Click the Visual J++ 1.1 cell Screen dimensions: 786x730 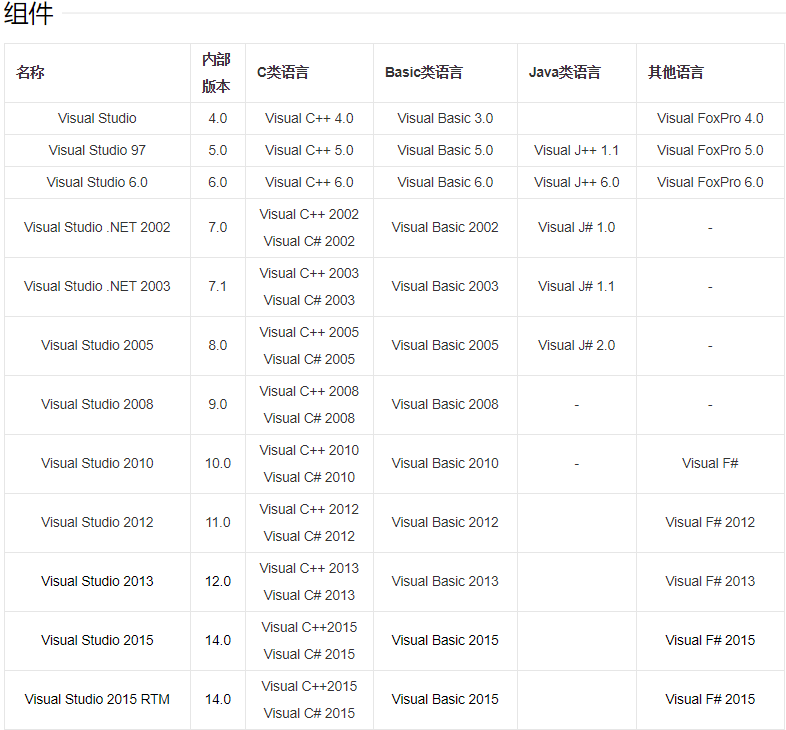tap(576, 150)
